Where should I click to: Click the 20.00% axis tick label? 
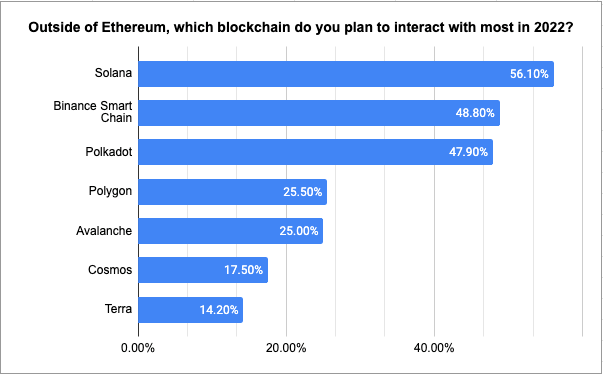pyautogui.click(x=286, y=348)
